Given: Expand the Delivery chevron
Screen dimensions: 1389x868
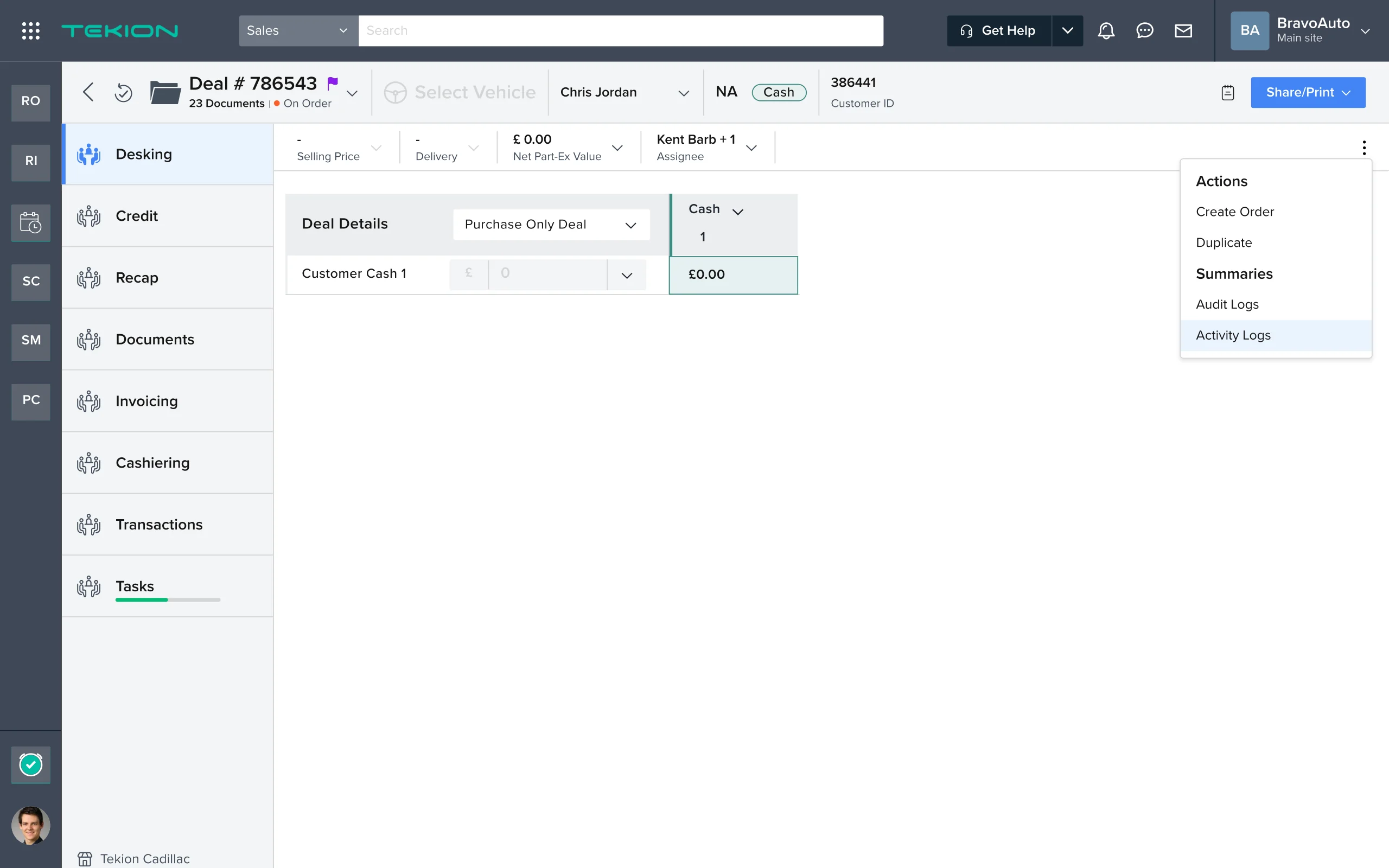Looking at the screenshot, I should point(474,148).
